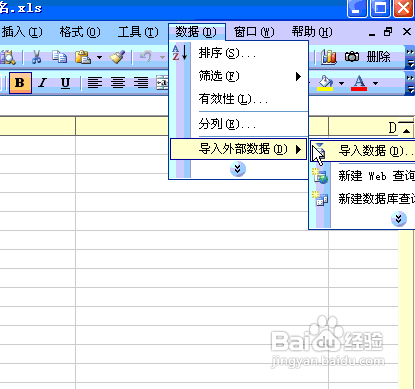The height and width of the screenshot is (389, 415).
Task: Open the Paste options dropdown arrow
Action: click(99, 57)
